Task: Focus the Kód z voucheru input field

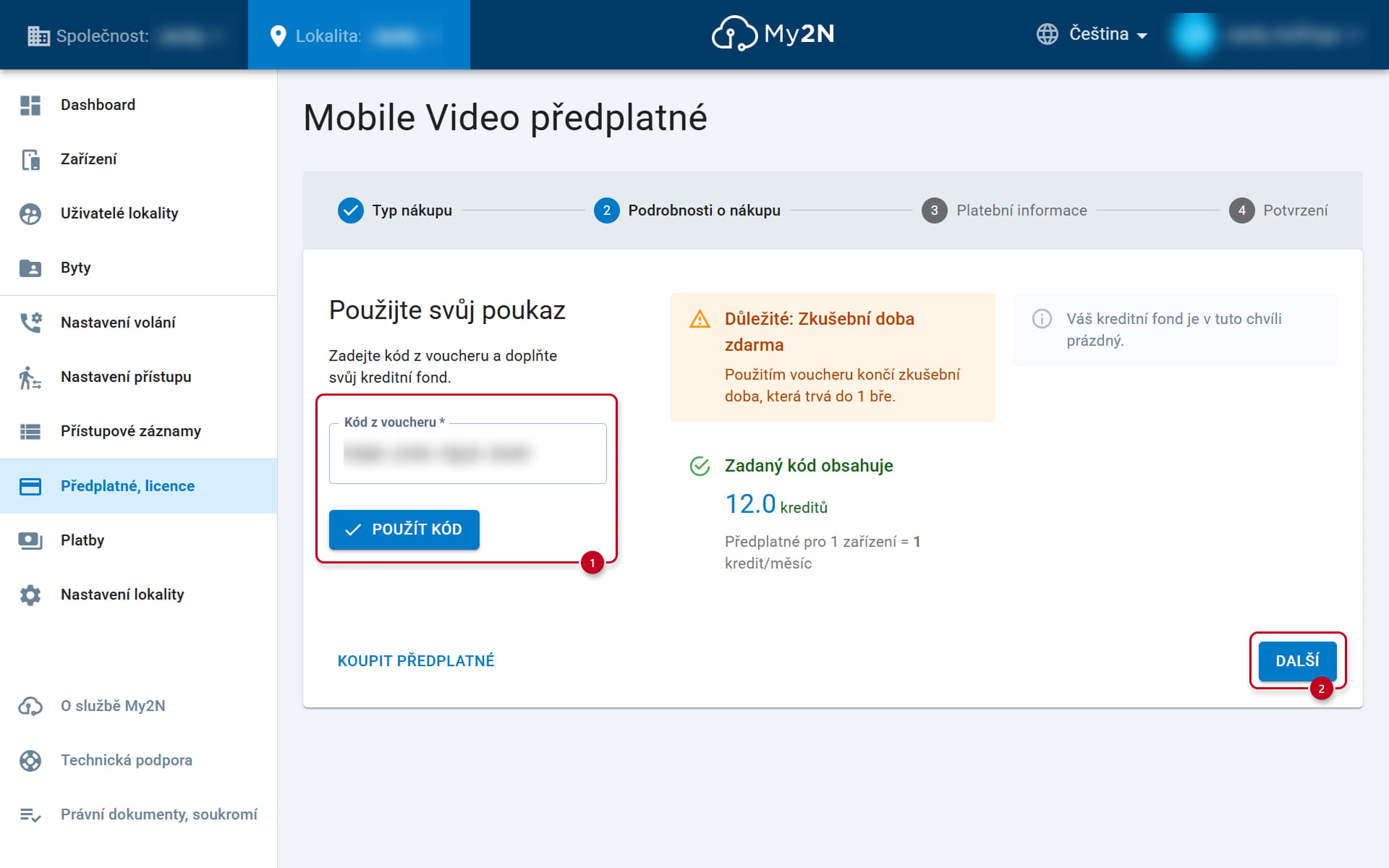Action: [467, 454]
